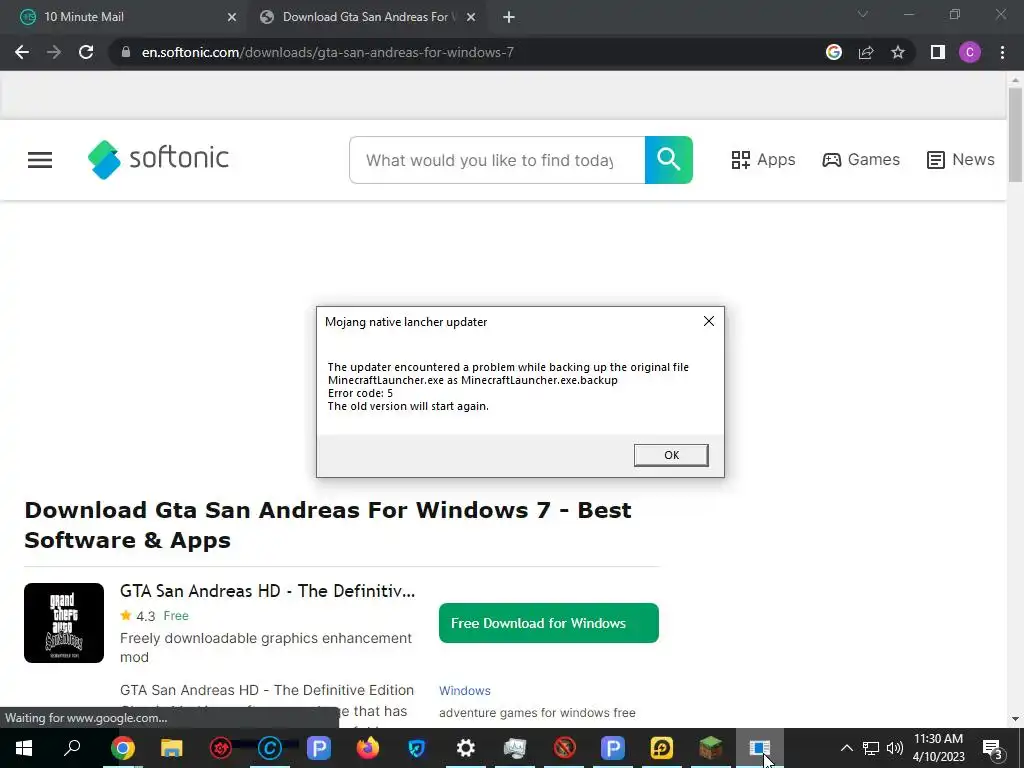1024x768 pixels.
Task: Open Firefox from the taskbar
Action: pyautogui.click(x=368, y=748)
